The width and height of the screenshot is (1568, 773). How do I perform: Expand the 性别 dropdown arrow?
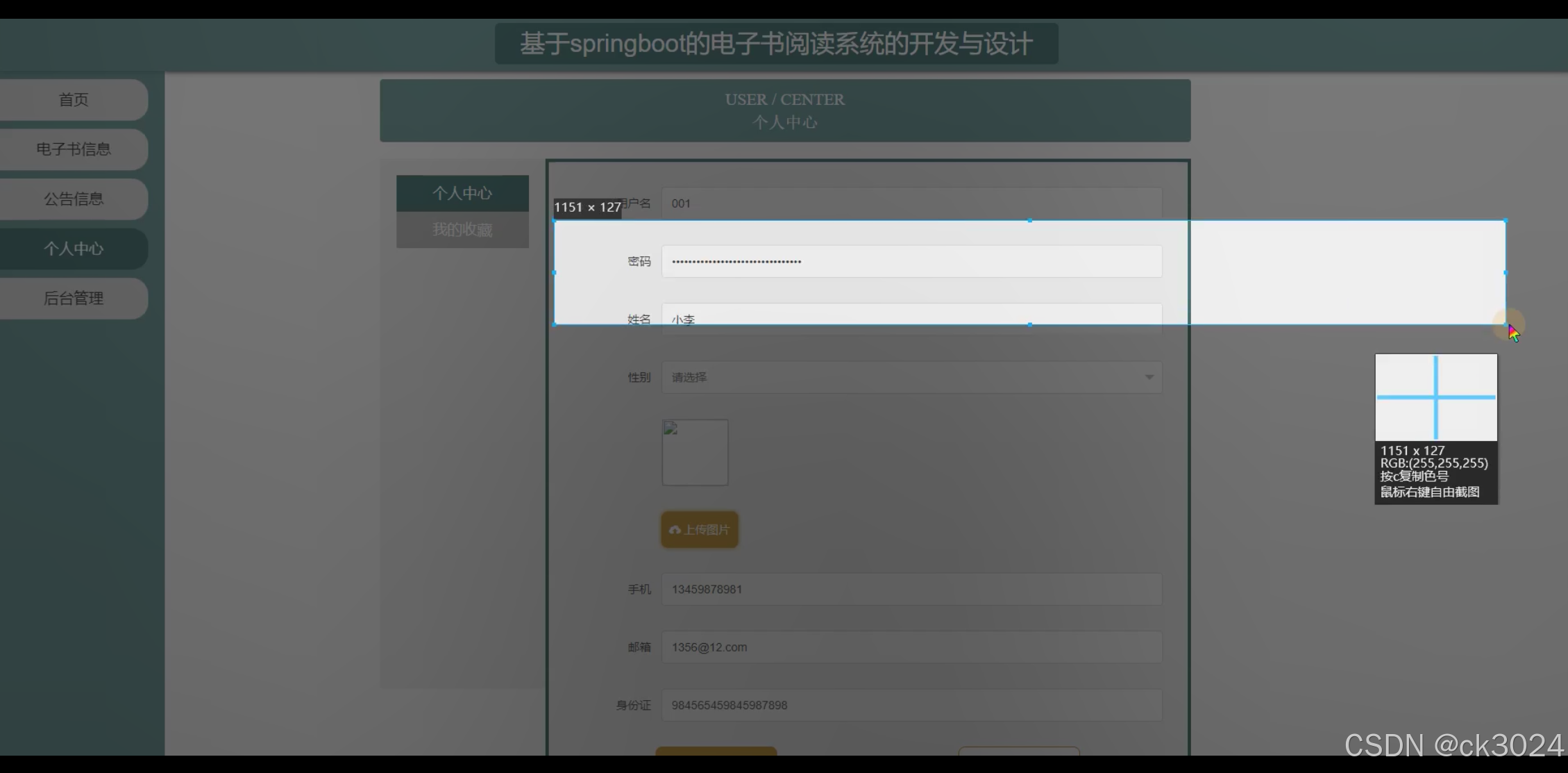[x=1149, y=377]
